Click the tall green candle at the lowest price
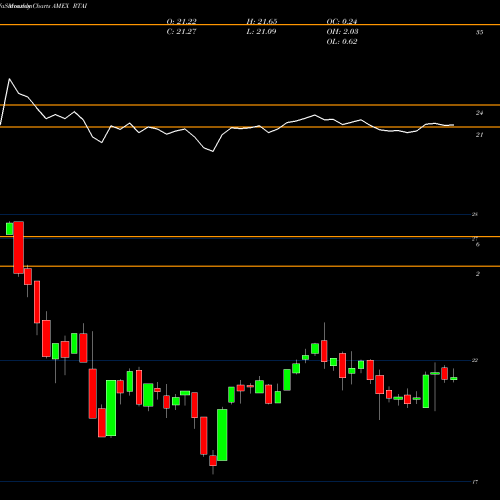 click(222, 435)
